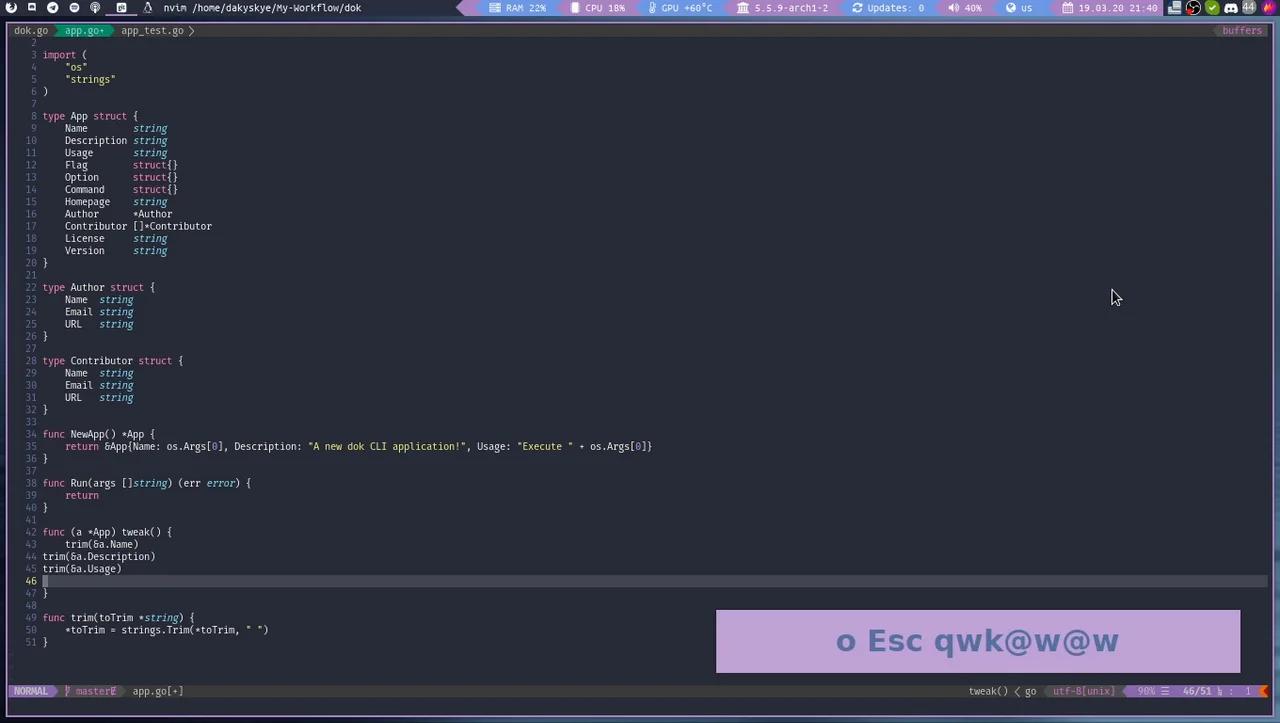1280x723 pixels.
Task: Open the tweak() function context in statusline
Action: tap(988, 690)
